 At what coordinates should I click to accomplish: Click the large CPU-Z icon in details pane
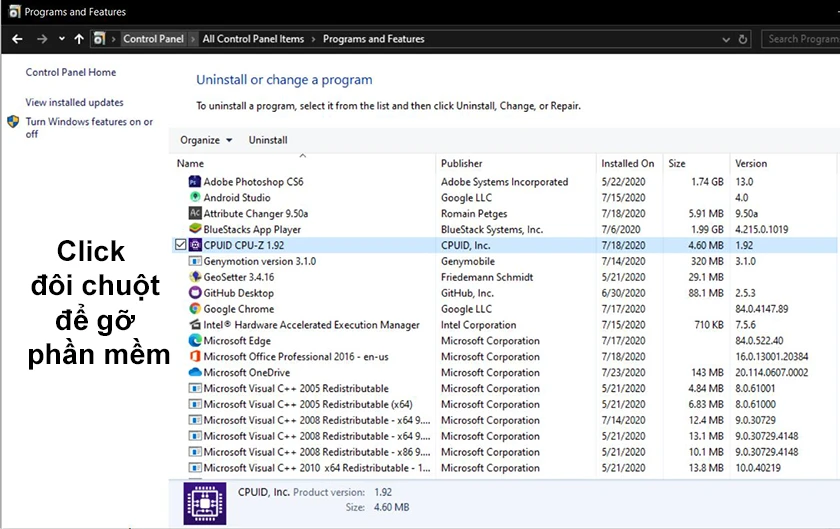(205, 503)
